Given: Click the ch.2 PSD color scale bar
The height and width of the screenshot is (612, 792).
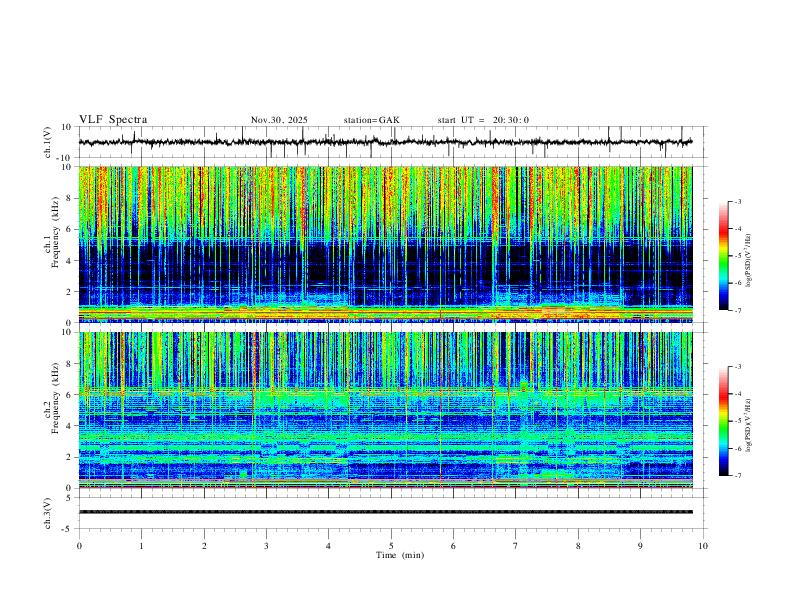Looking at the screenshot, I should point(723,421).
